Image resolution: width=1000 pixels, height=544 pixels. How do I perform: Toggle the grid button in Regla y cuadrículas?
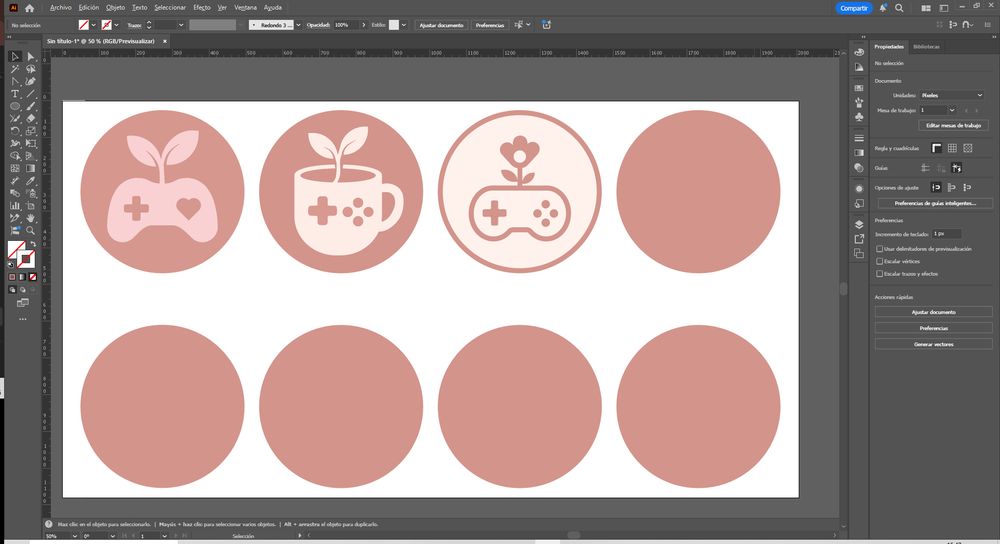pos(952,148)
